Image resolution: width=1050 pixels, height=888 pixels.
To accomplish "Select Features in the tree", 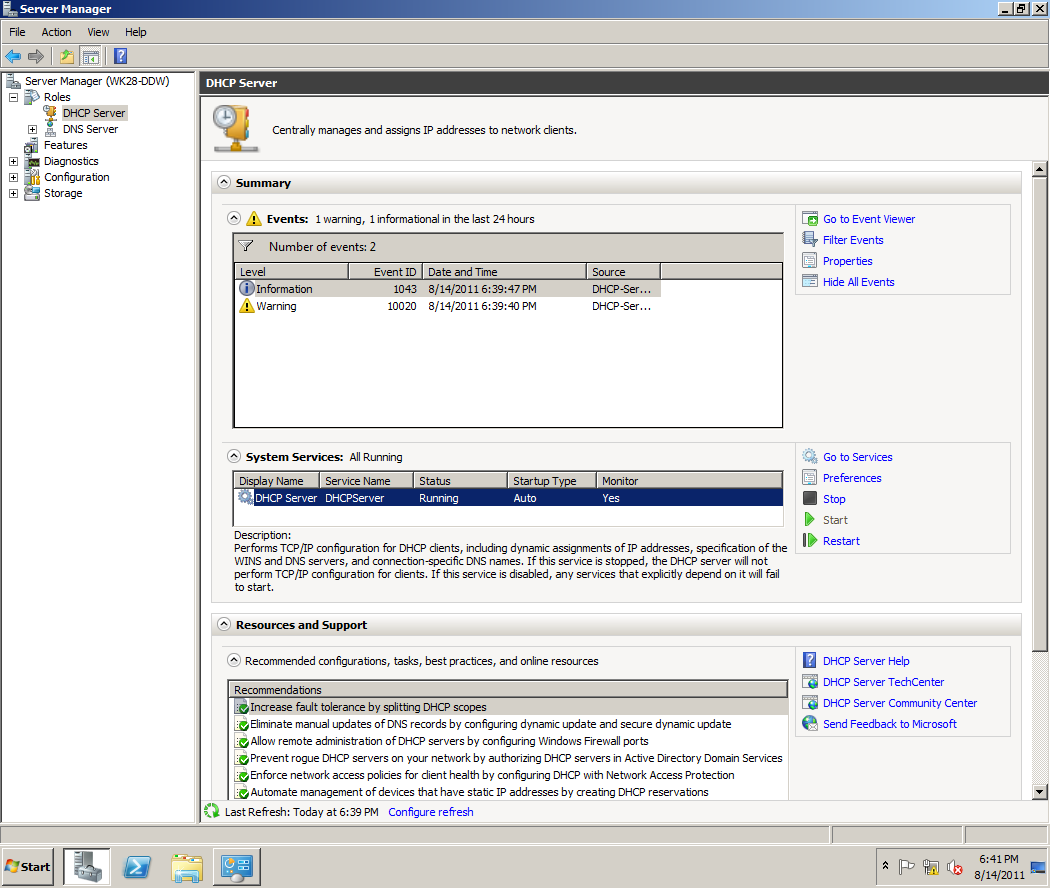I will click(x=66, y=145).
